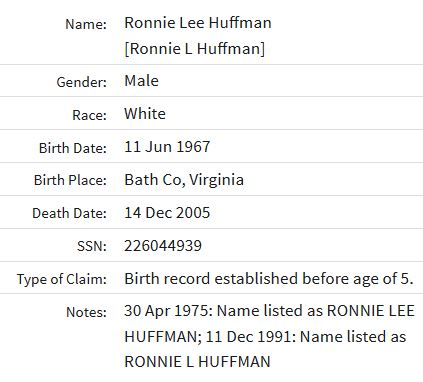Screen dimensions: 423x382
Task: Click the name Ronnie Lee Huffman
Action: tap(198, 23)
